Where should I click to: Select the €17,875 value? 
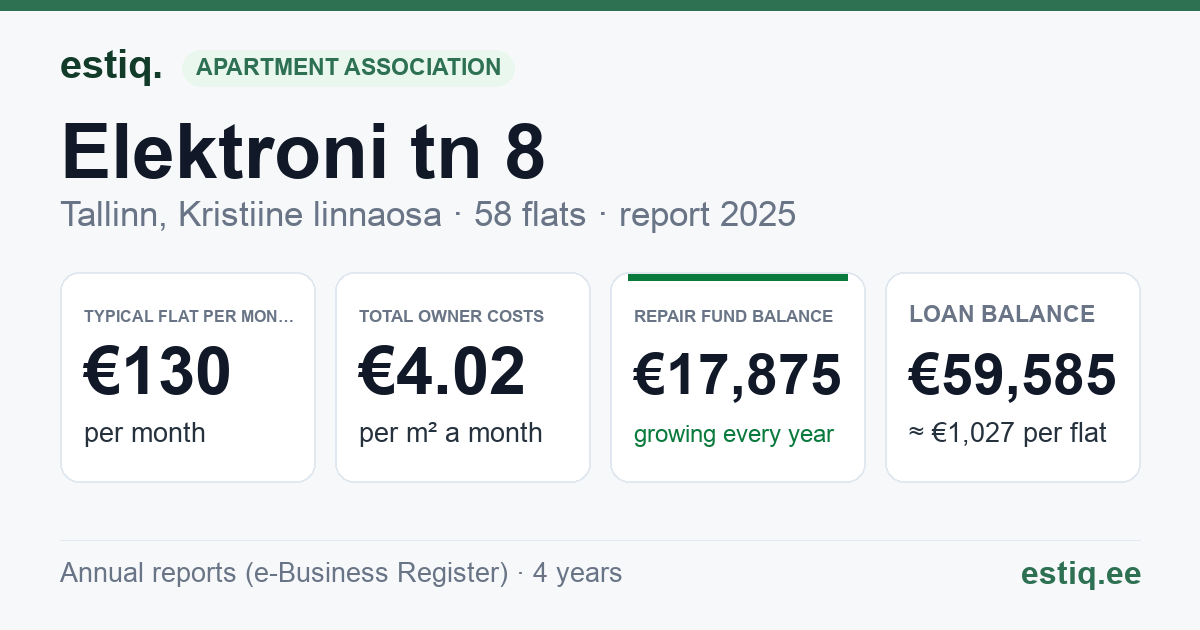[x=738, y=375]
